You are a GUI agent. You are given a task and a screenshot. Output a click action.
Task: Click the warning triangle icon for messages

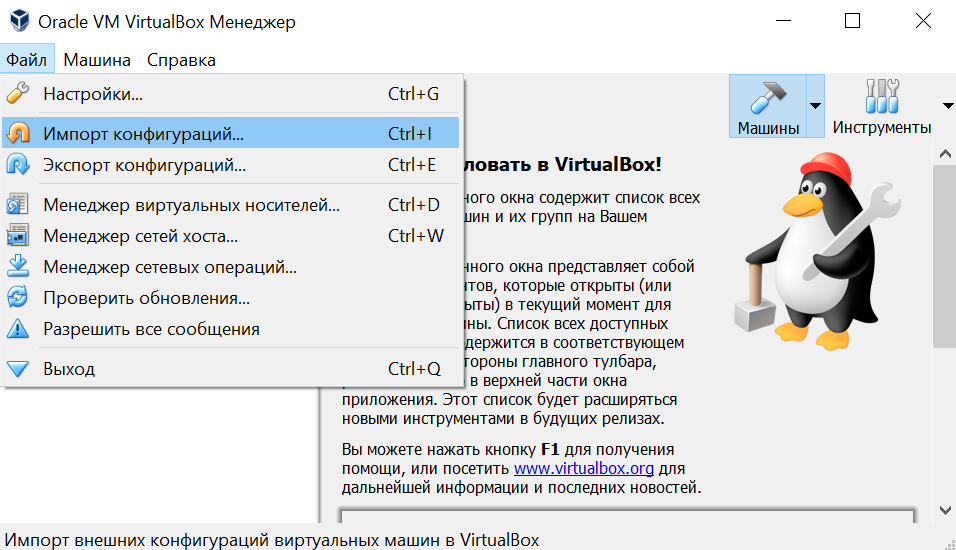18,329
